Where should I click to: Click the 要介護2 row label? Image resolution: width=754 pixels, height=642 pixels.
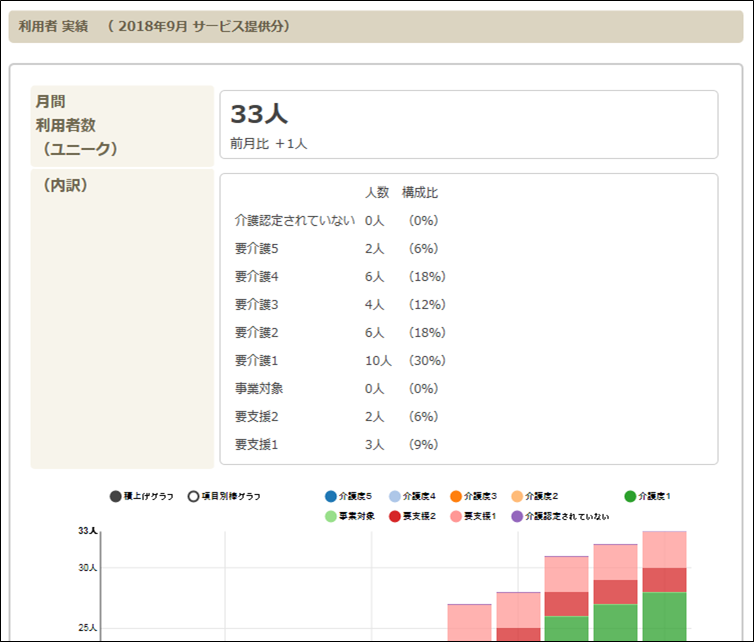pos(257,332)
